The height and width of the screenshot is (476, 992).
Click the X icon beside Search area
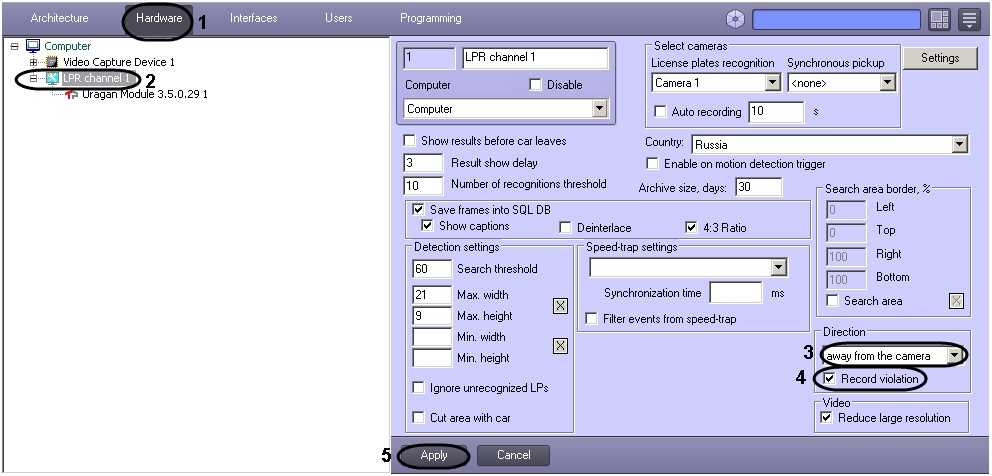(x=957, y=301)
